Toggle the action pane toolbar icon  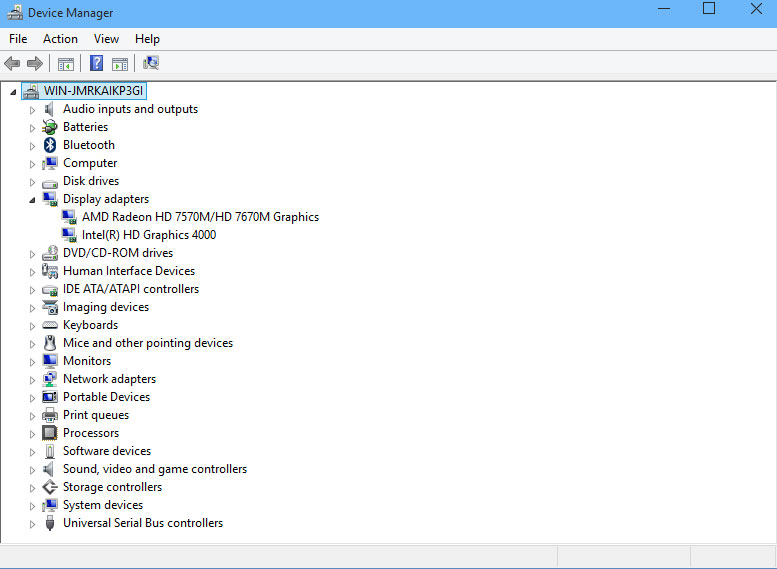point(119,63)
